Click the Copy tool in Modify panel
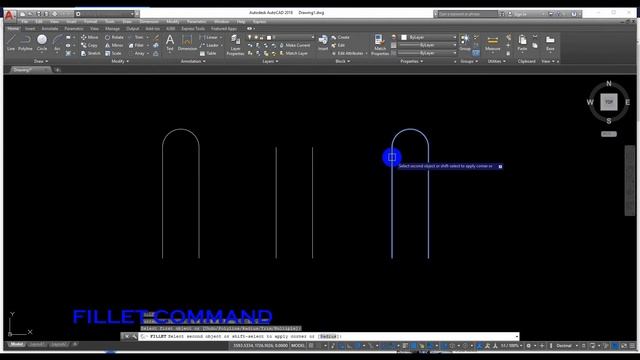 (89, 45)
